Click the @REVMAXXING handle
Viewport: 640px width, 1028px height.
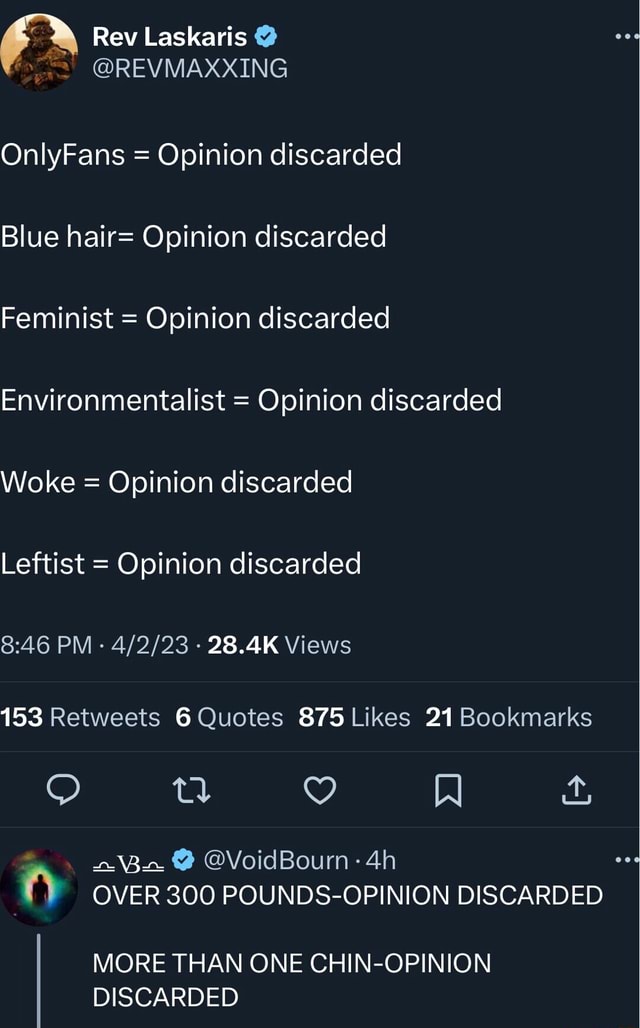(x=190, y=68)
